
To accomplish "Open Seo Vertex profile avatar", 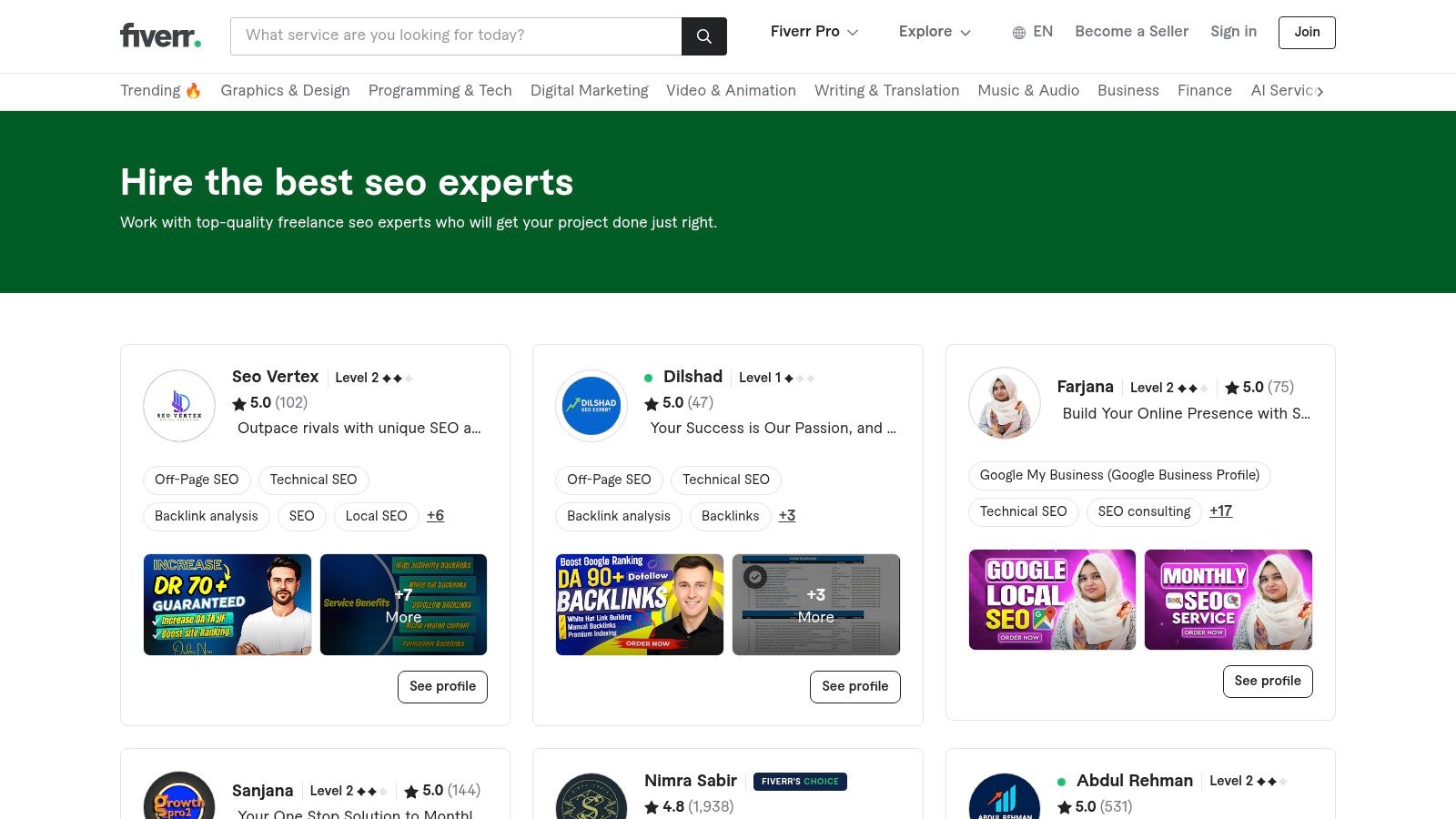I will pyautogui.click(x=179, y=406).
